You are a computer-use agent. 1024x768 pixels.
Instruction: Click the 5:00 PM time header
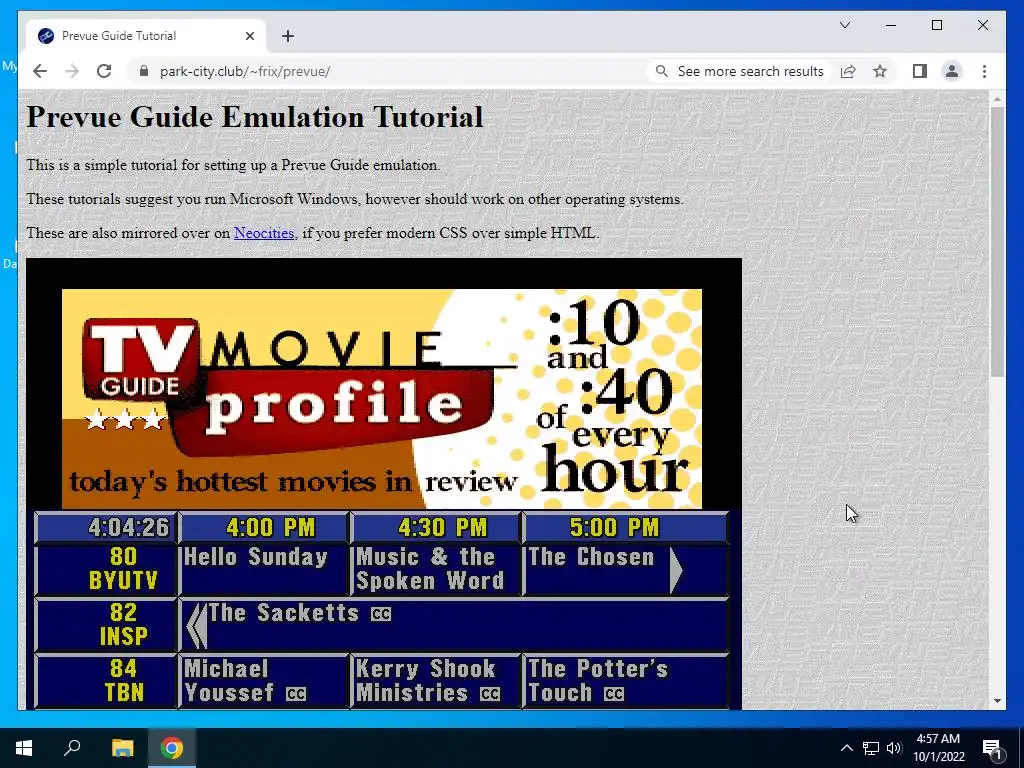625,527
